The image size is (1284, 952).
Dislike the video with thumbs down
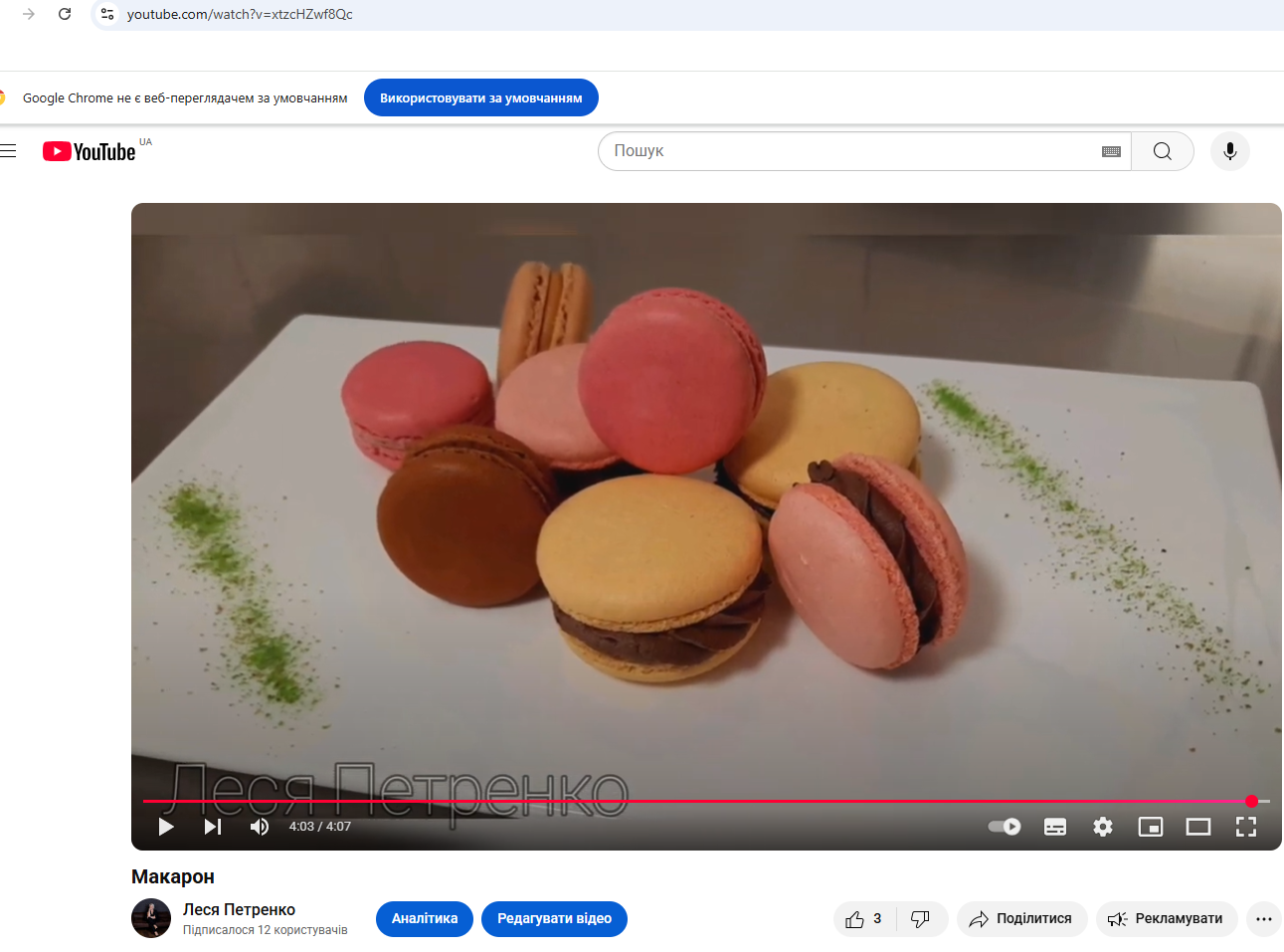921,918
